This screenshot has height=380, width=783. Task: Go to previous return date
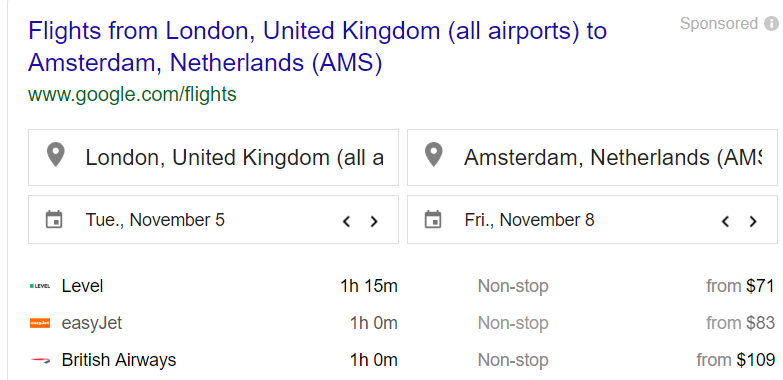725,221
